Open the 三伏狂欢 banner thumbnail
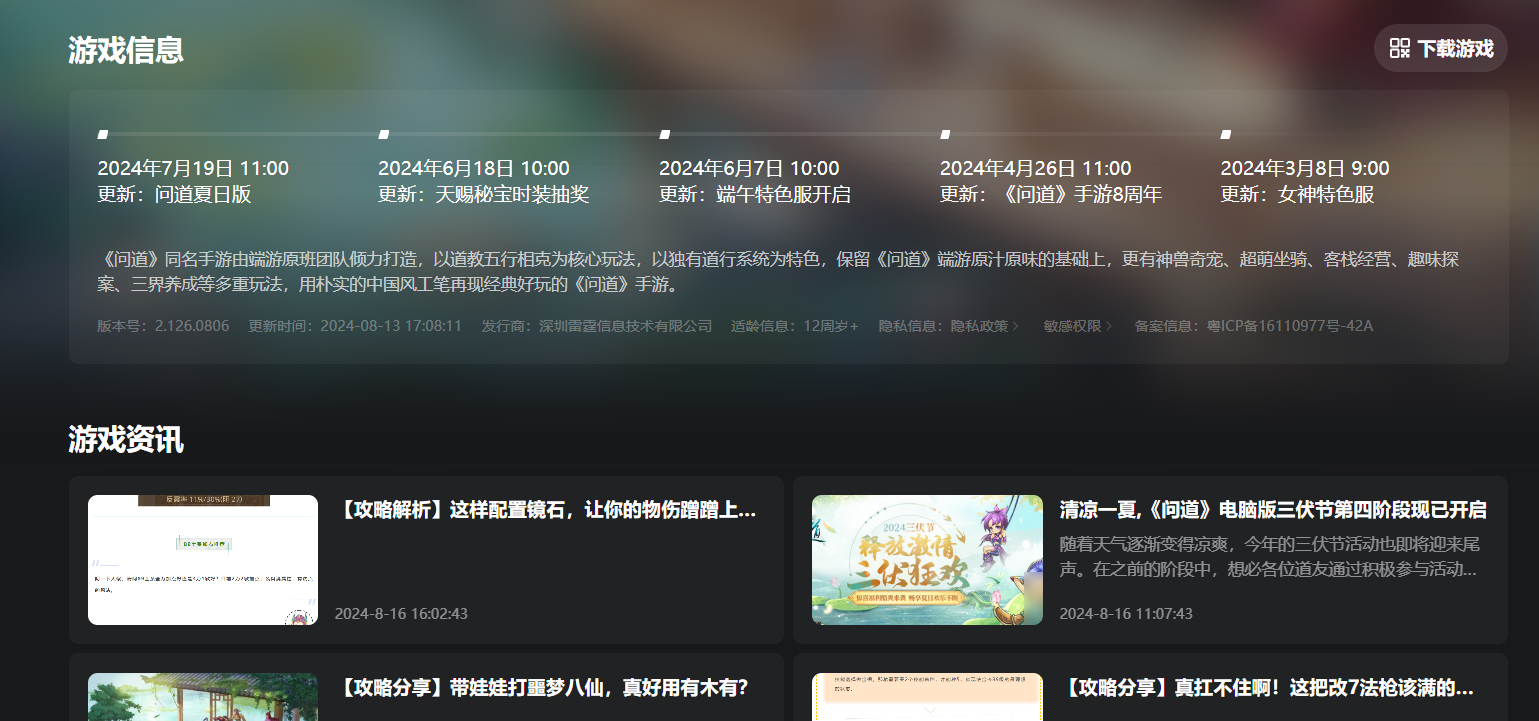The image size is (1539, 721). tap(927, 560)
